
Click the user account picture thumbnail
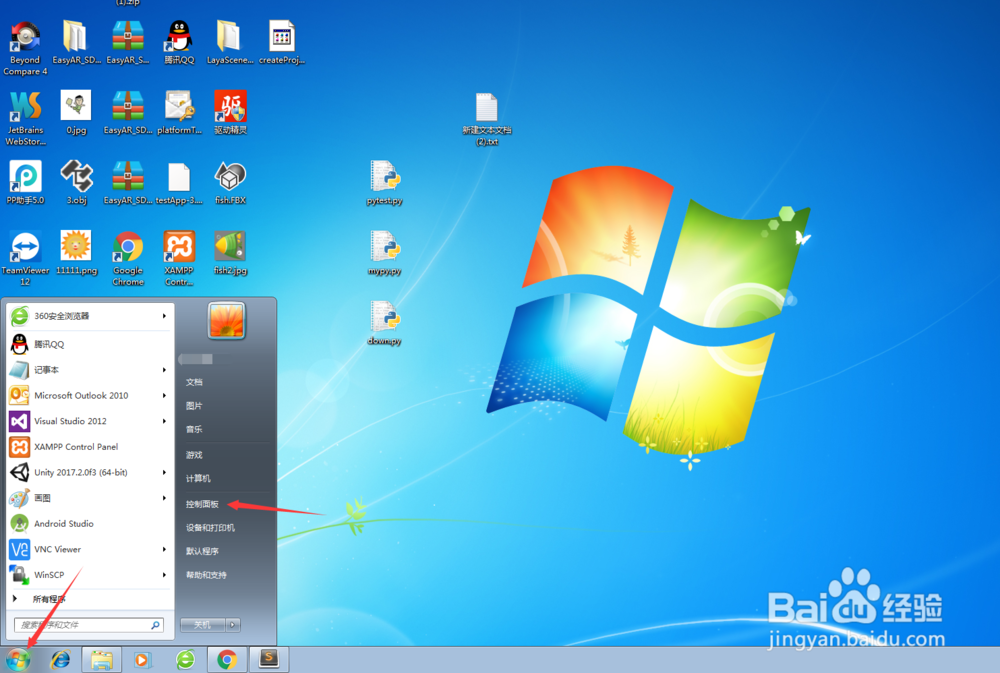(x=226, y=320)
